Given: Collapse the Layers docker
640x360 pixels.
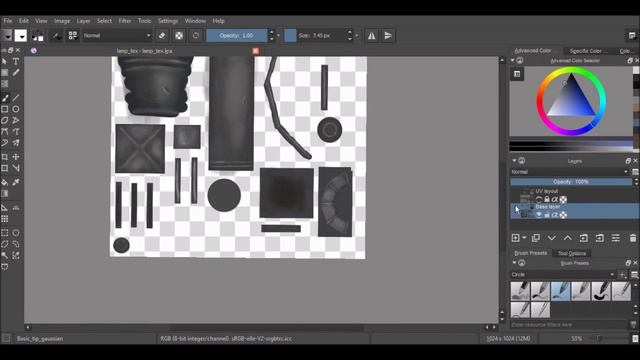Looking at the screenshot, I should 514,161.
